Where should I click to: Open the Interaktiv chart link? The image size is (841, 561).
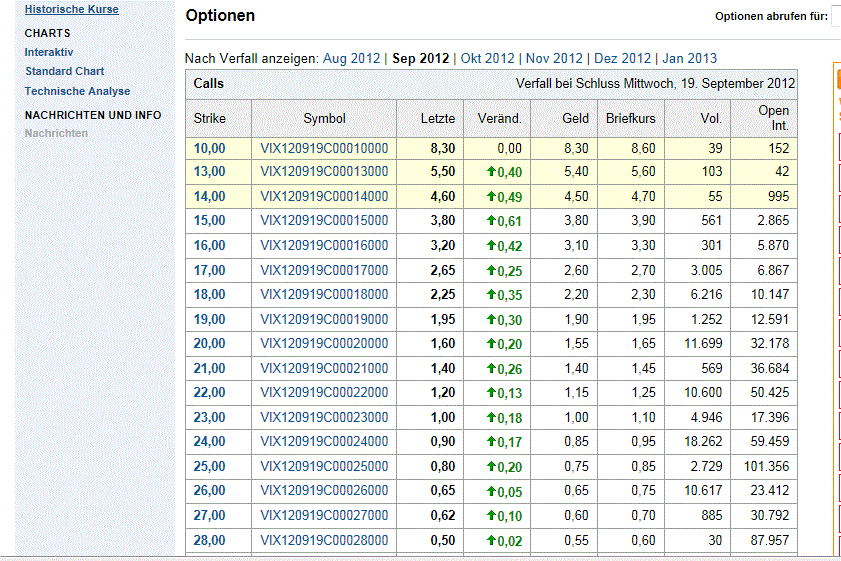(x=49, y=52)
